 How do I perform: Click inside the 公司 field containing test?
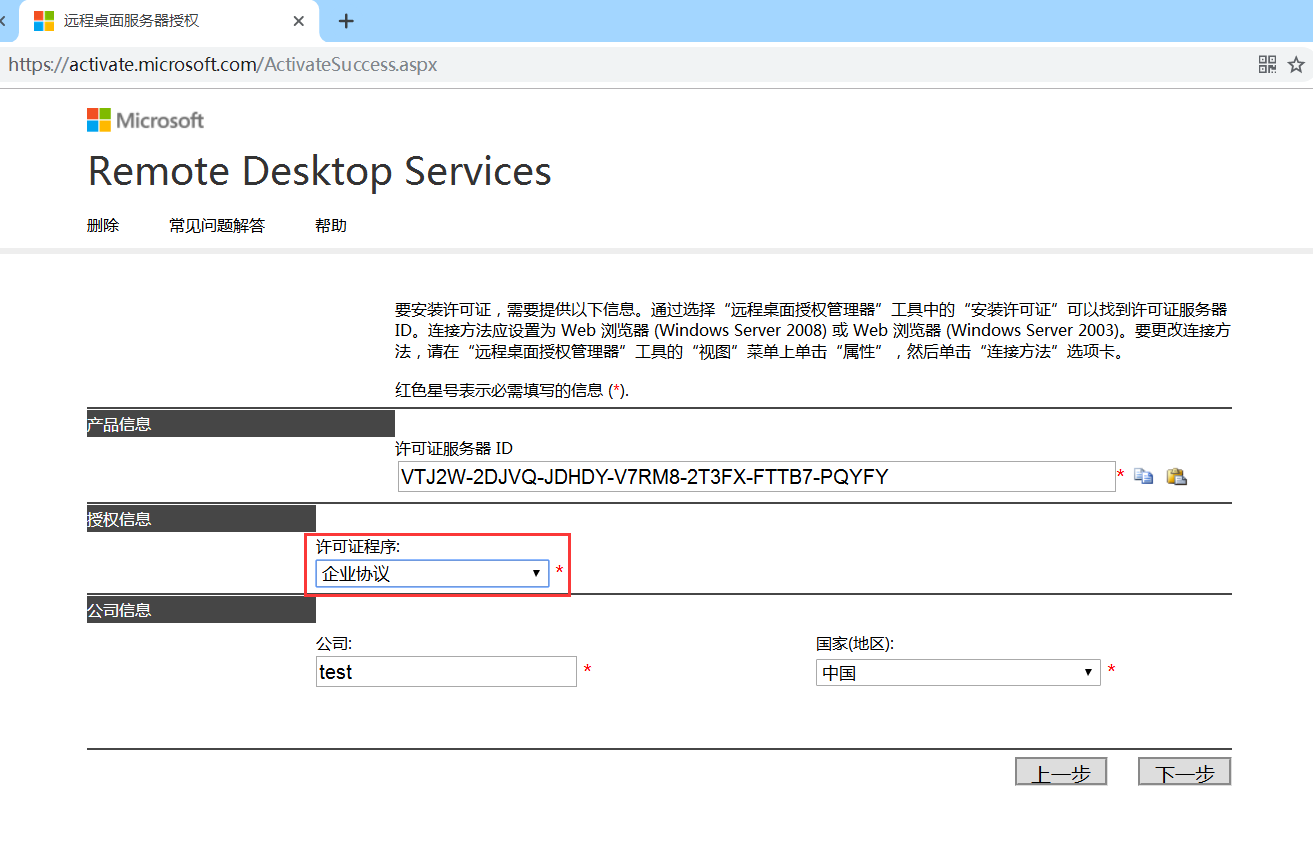(x=445, y=671)
